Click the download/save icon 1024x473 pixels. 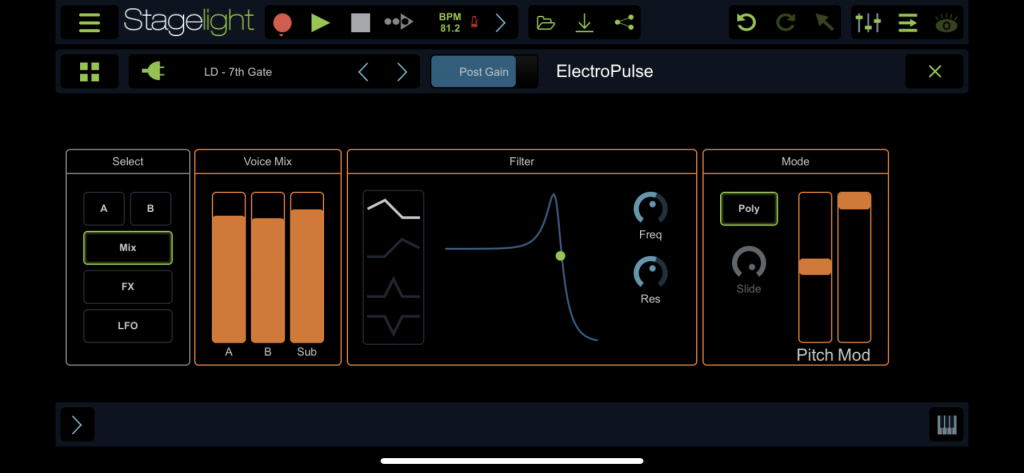(584, 23)
